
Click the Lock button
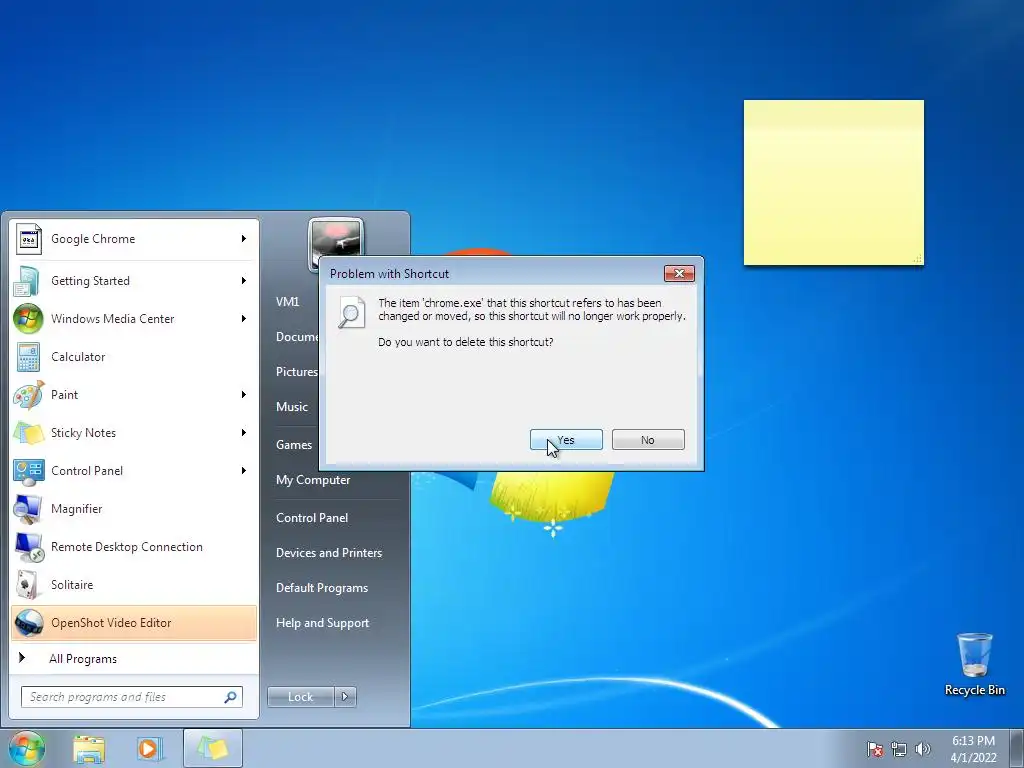click(x=300, y=697)
